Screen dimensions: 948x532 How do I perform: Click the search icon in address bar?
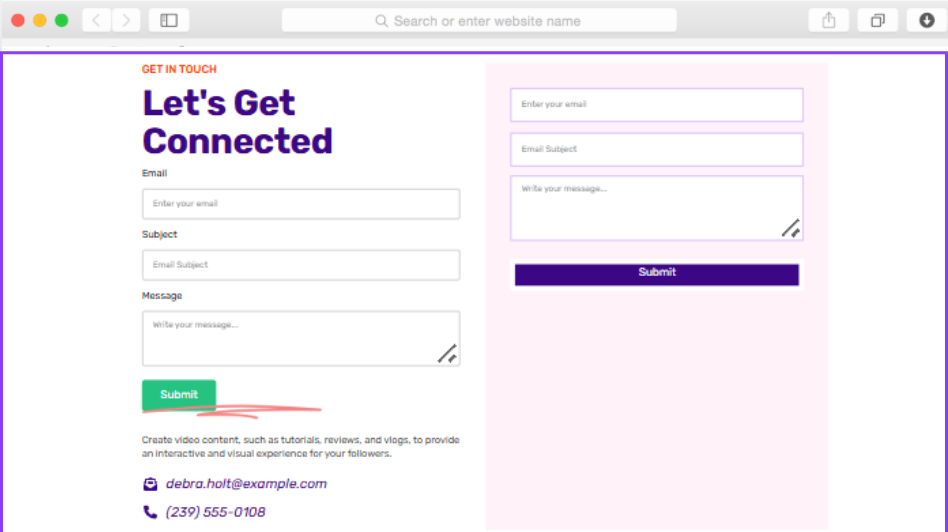[x=381, y=21]
